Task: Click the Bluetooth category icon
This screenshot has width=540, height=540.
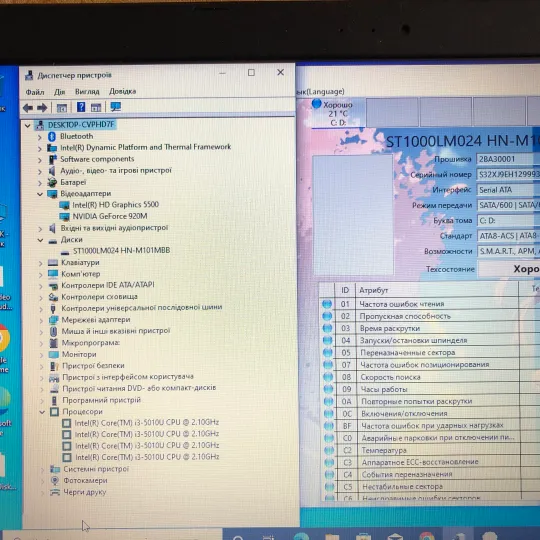Action: (x=52, y=136)
